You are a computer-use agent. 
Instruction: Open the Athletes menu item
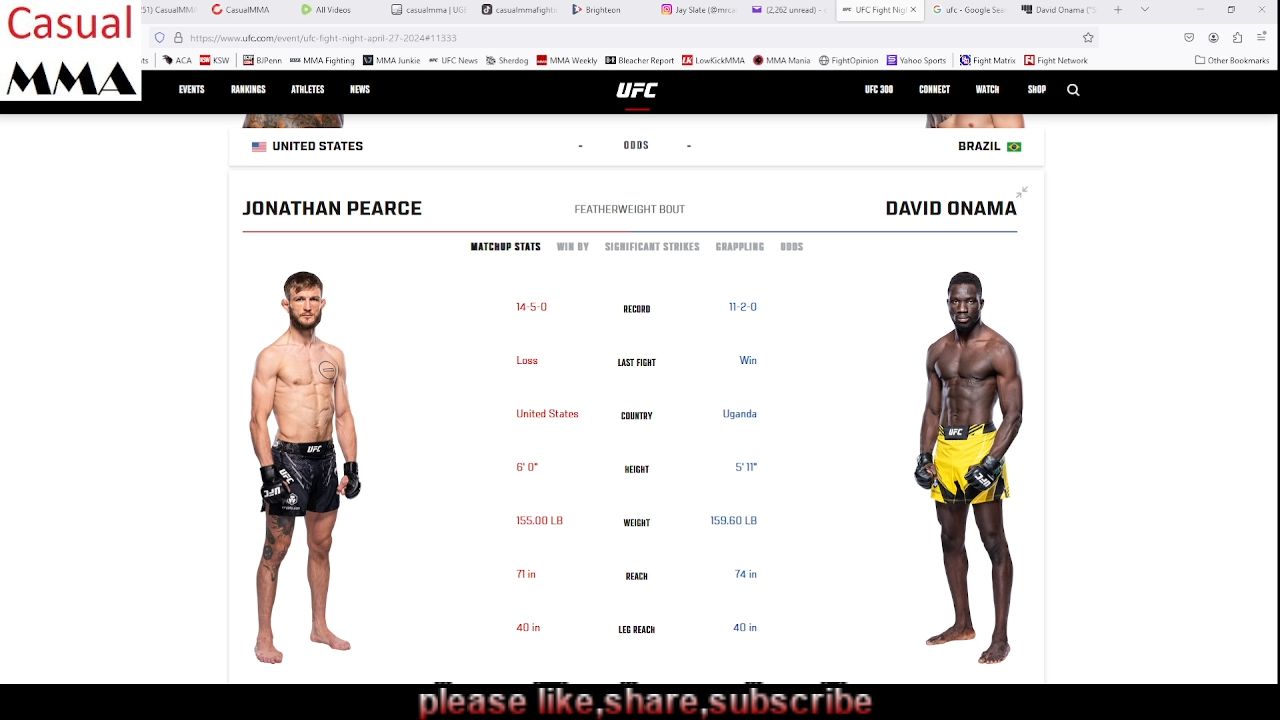[307, 90]
